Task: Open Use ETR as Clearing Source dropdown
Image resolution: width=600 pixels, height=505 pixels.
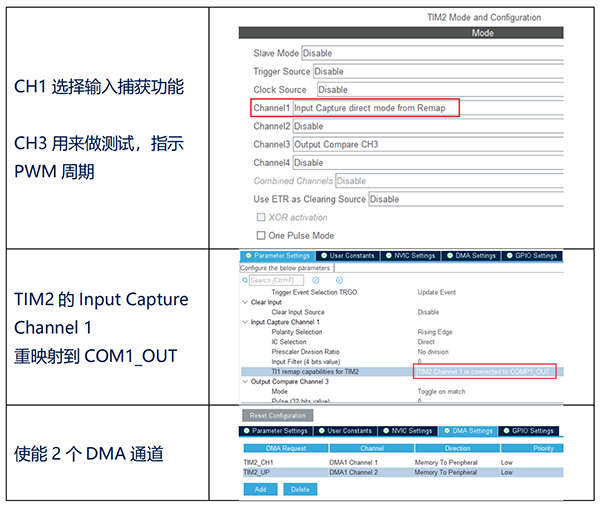Action: [x=466, y=199]
